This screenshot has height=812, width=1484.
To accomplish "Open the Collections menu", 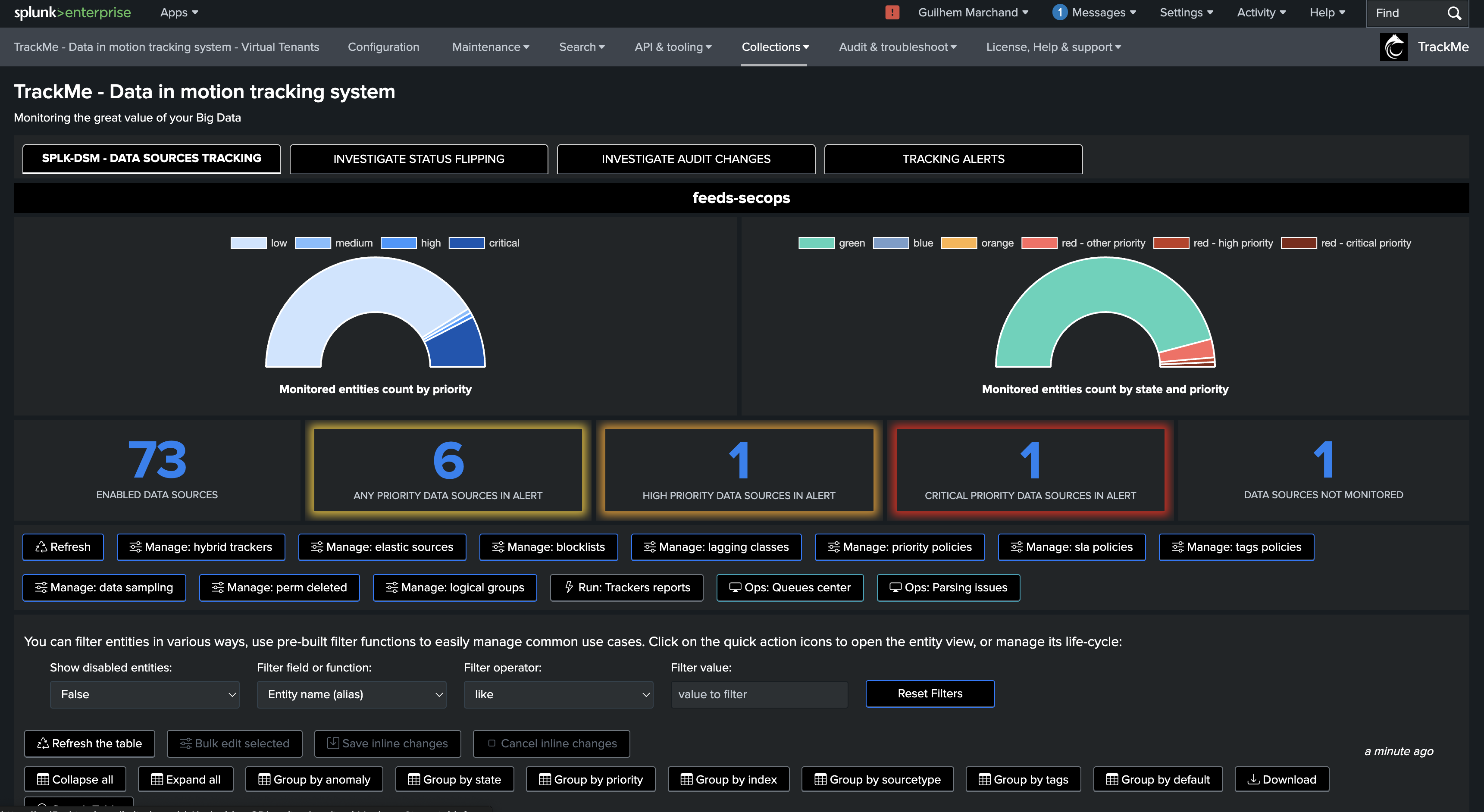I will click(775, 47).
